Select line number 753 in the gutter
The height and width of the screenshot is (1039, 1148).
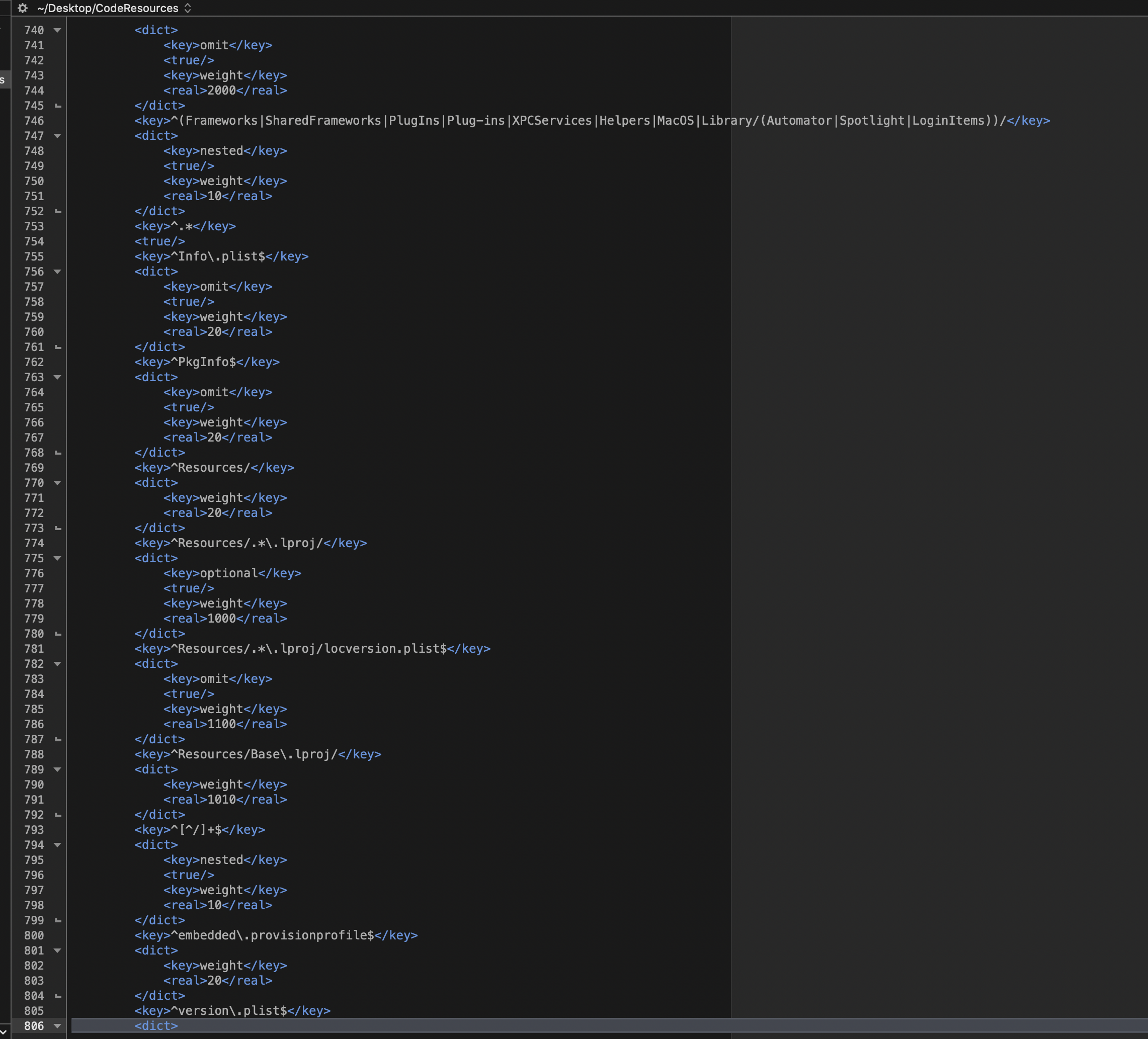click(34, 227)
